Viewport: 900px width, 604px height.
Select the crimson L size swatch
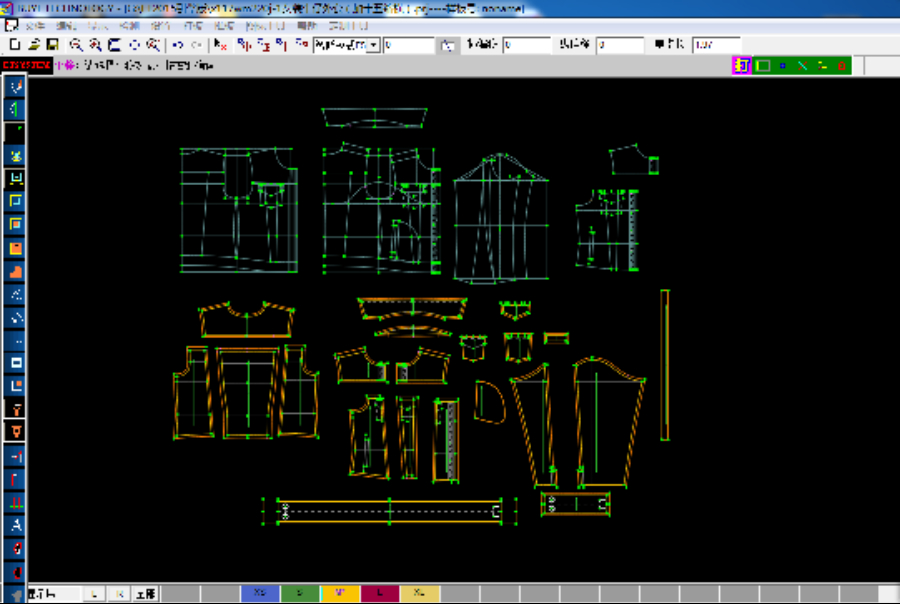(380, 594)
